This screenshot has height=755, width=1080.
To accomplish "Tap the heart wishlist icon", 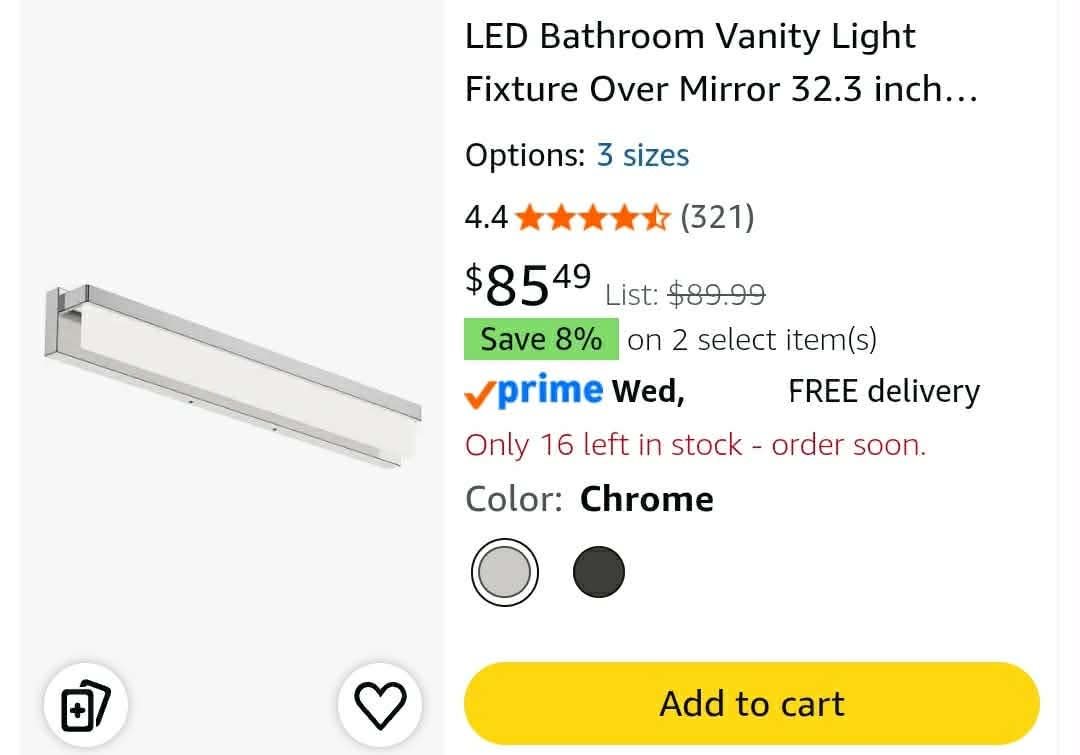I will tap(380, 705).
